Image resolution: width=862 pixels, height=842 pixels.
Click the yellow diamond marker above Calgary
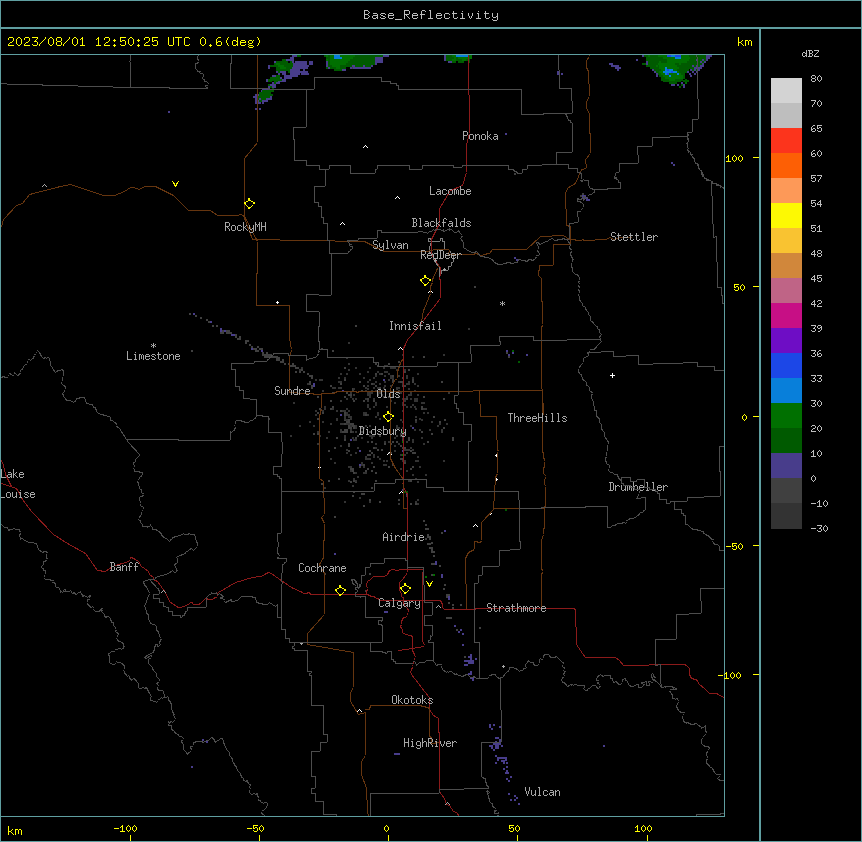click(405, 589)
